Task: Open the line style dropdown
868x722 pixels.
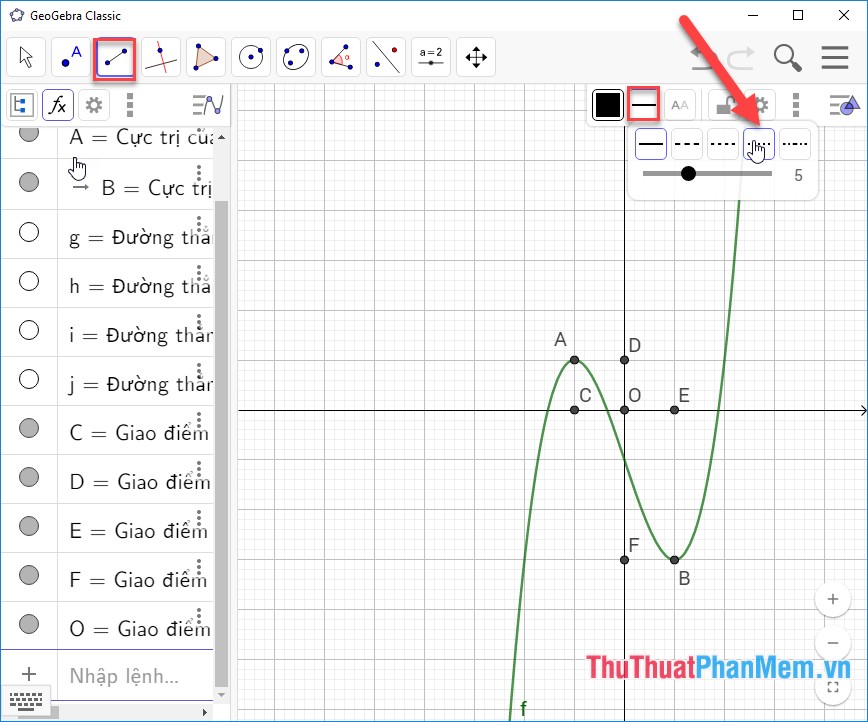Action: coord(642,104)
